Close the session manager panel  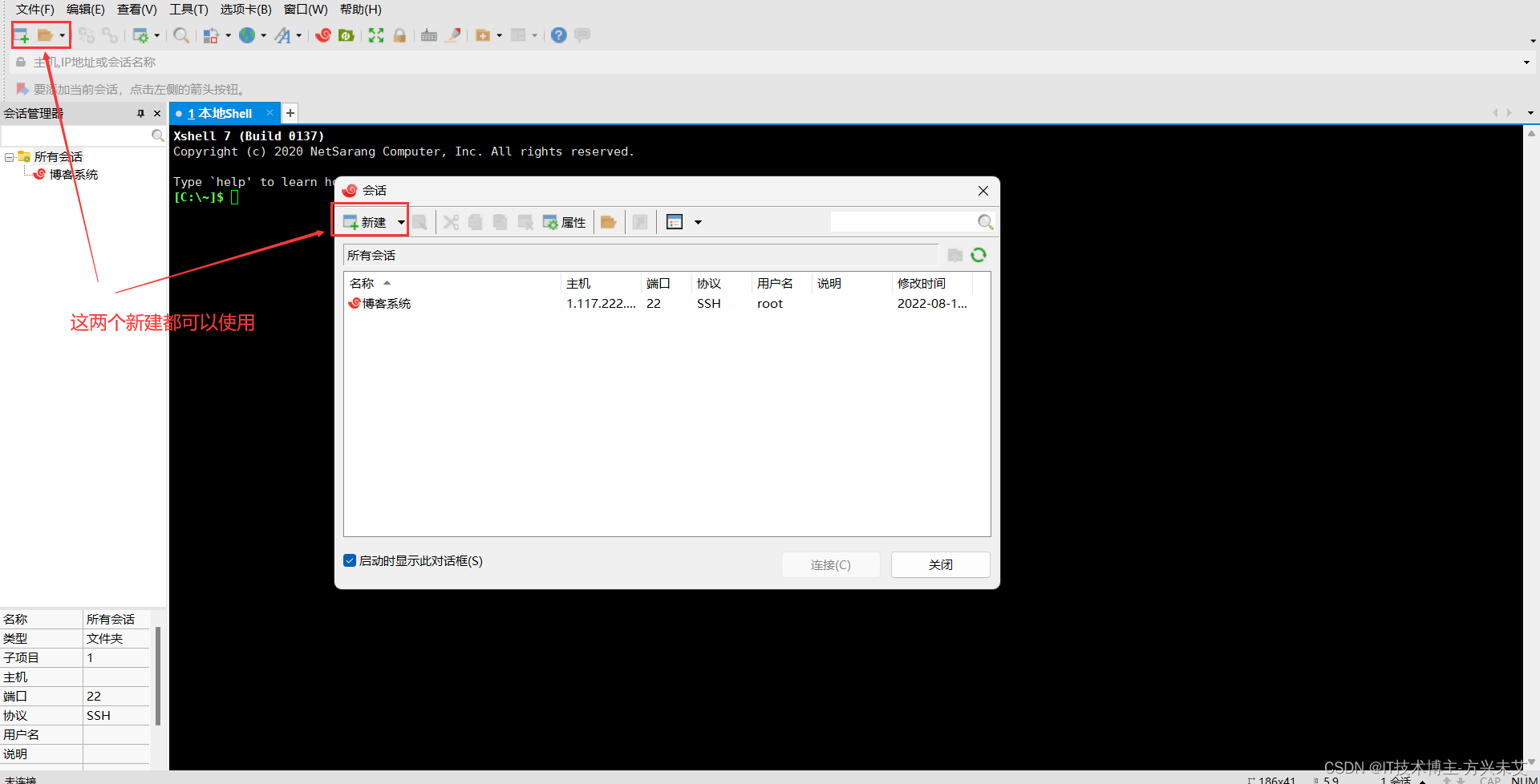[157, 113]
